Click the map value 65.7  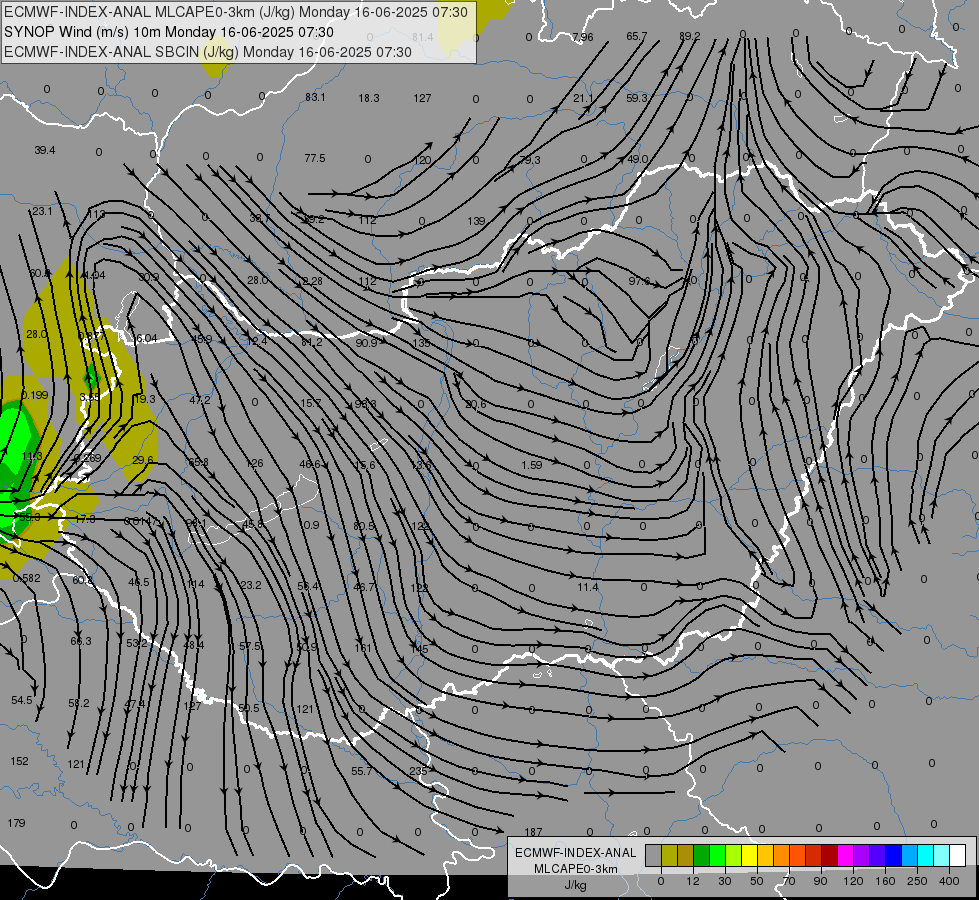tap(637, 36)
